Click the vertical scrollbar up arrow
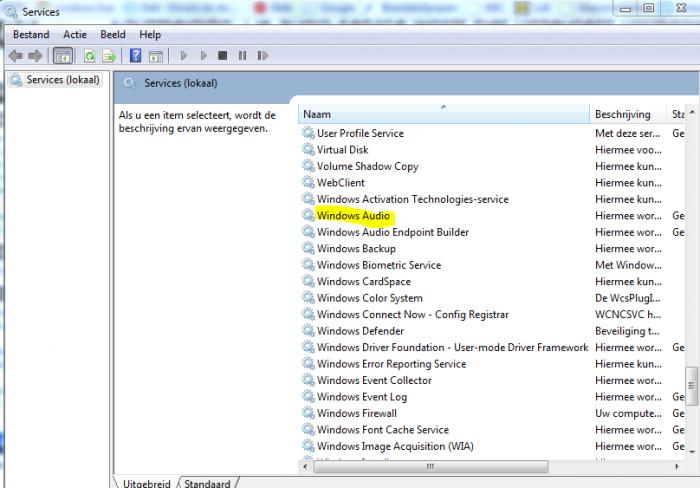 [x=692, y=112]
